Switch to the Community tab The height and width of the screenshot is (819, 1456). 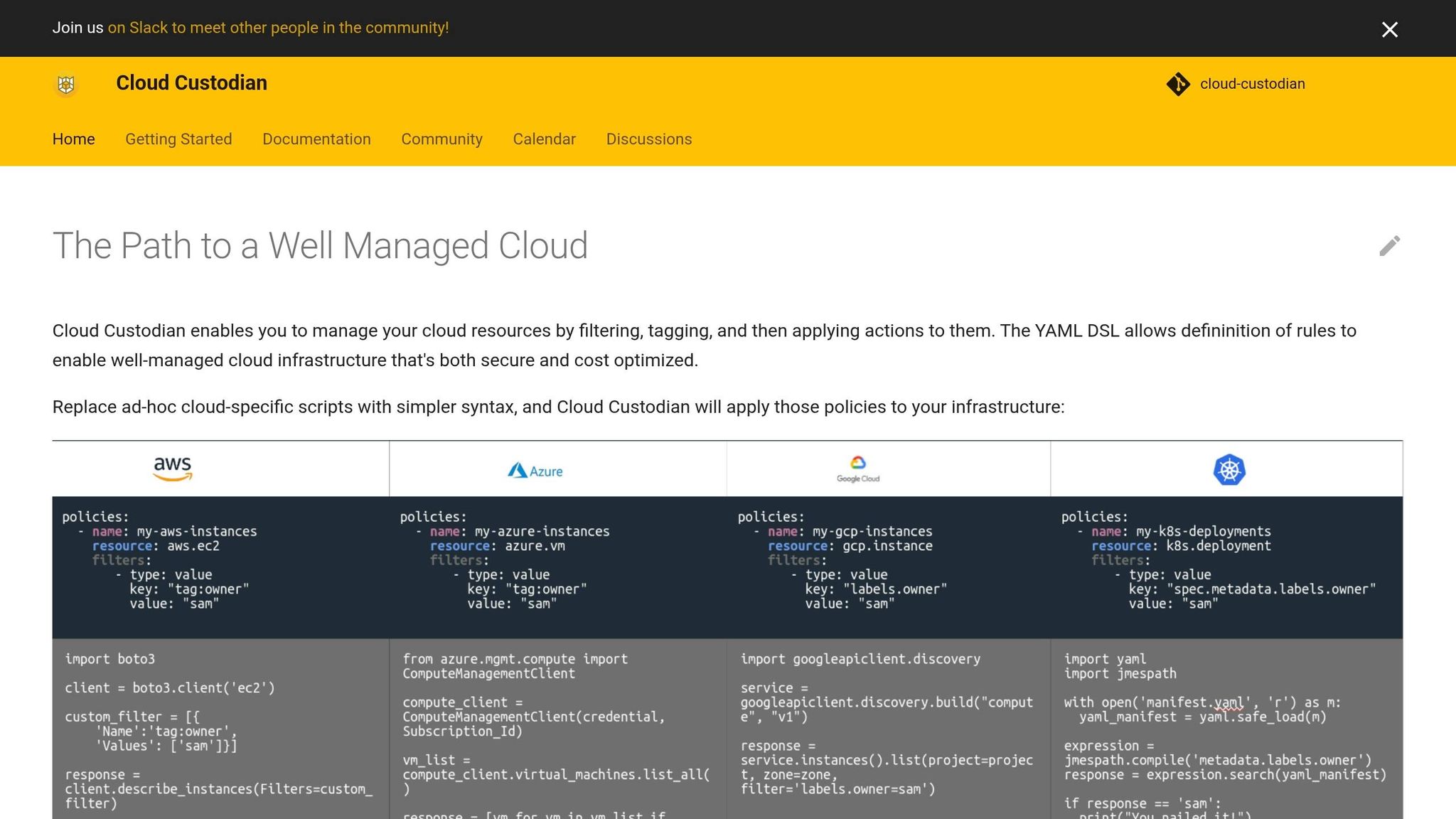(441, 139)
